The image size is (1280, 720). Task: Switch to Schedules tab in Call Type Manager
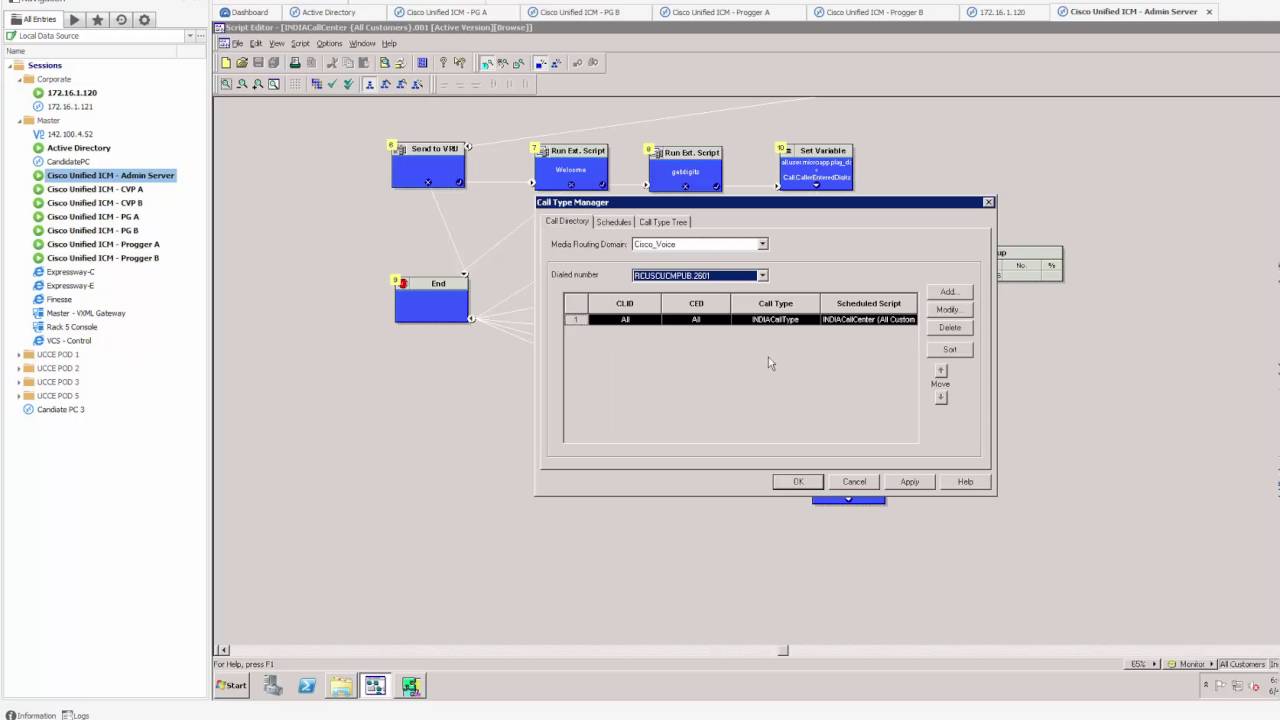[x=613, y=222]
